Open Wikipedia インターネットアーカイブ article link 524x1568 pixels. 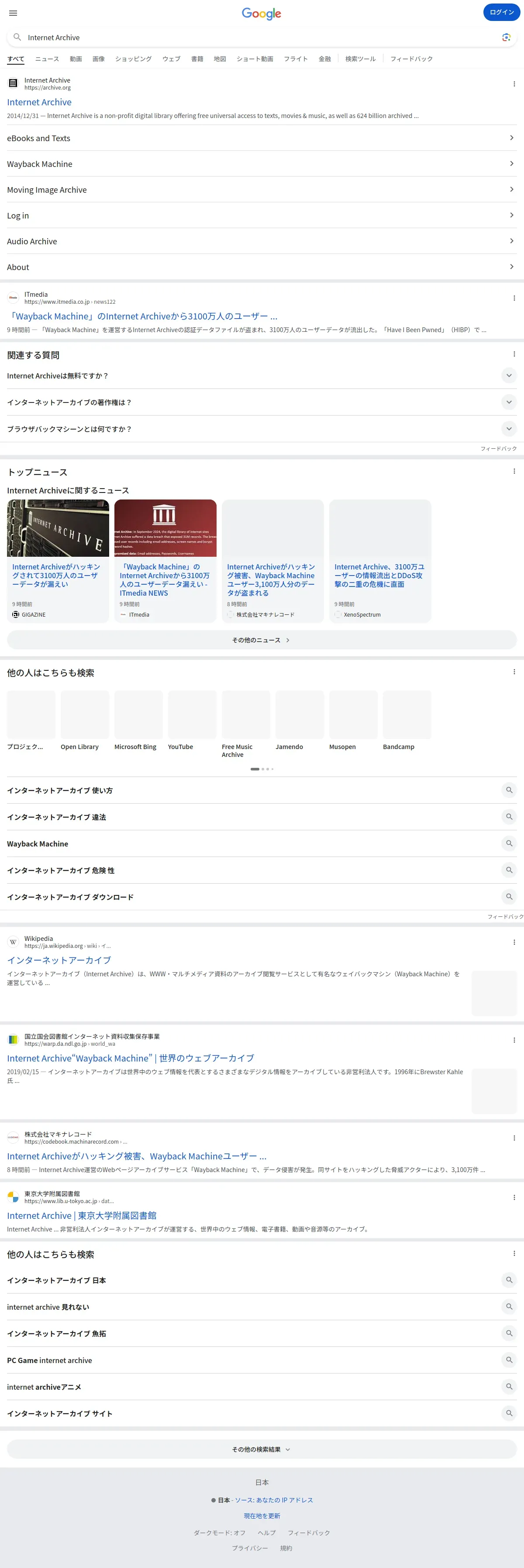[x=59, y=960]
